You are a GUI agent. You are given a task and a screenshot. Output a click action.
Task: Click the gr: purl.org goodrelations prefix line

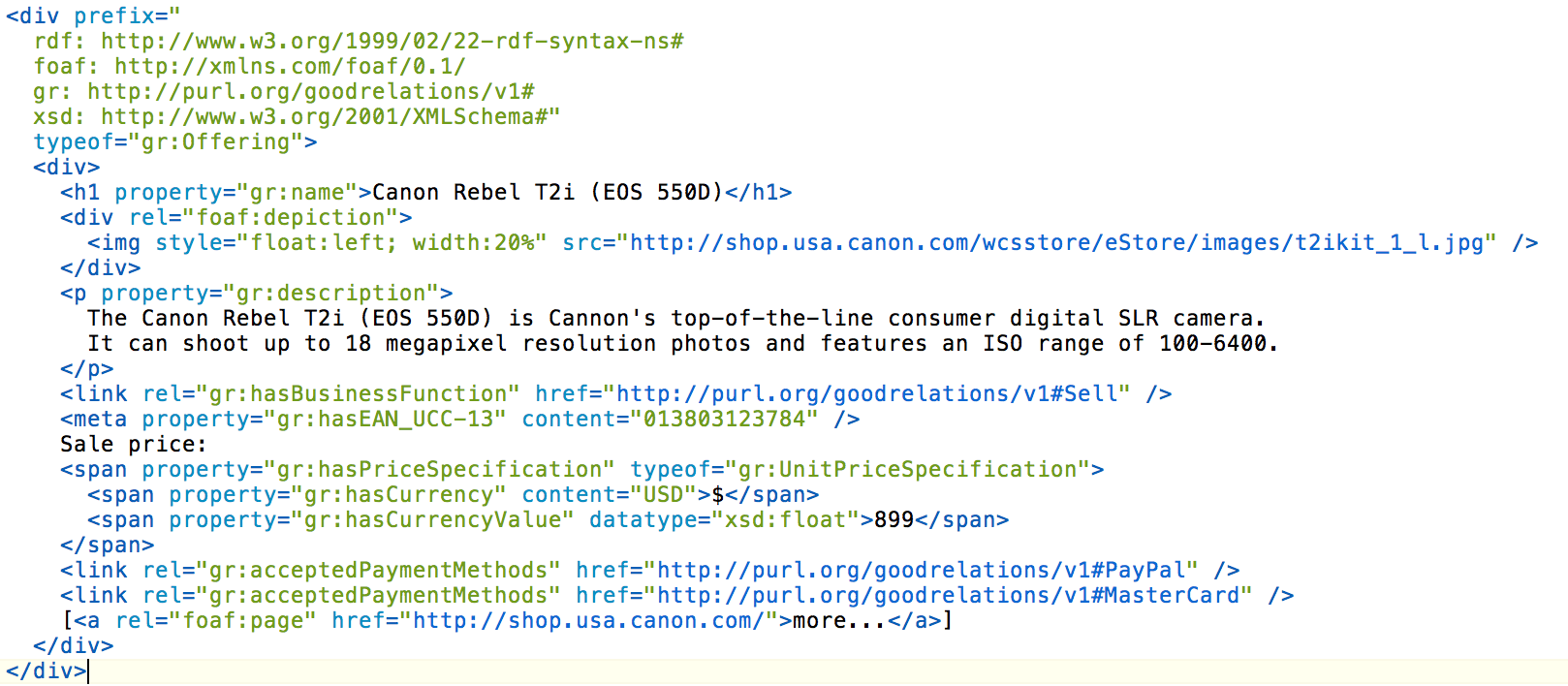pos(284,92)
